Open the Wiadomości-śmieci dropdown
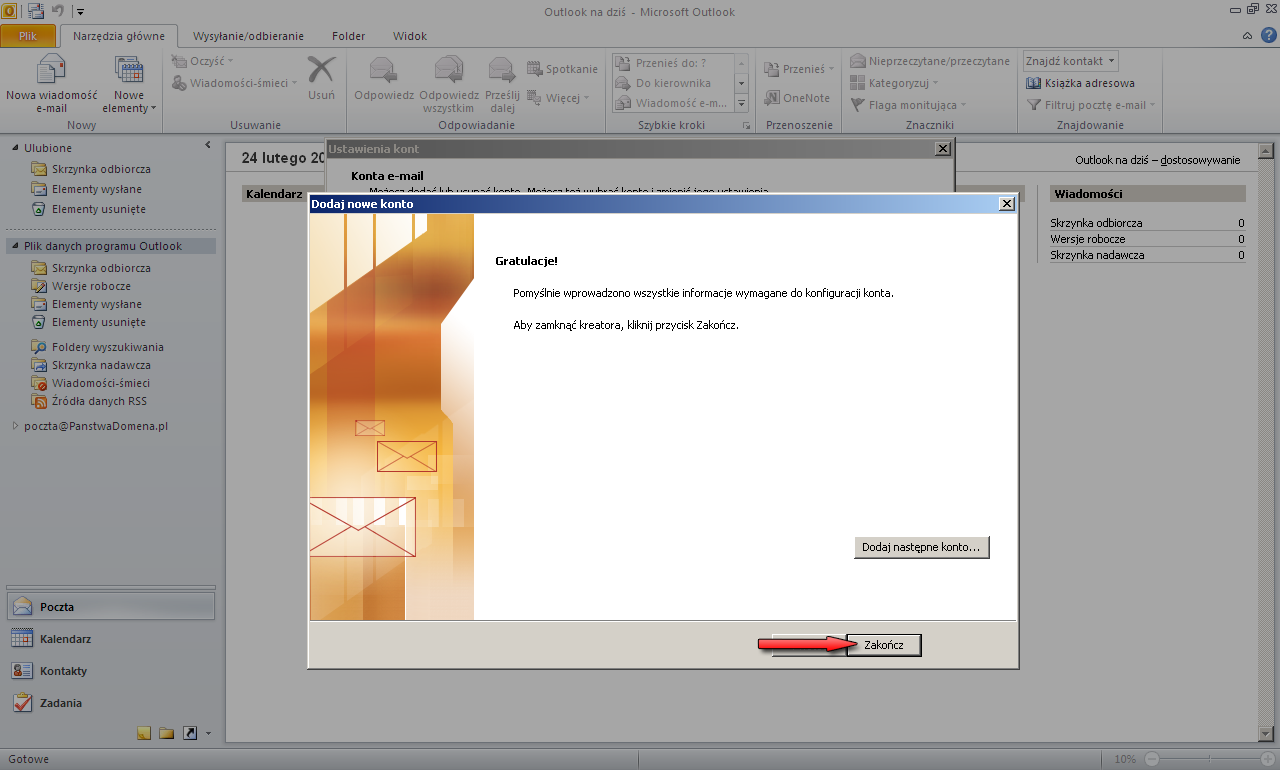The height and width of the screenshot is (770, 1280). (235, 83)
